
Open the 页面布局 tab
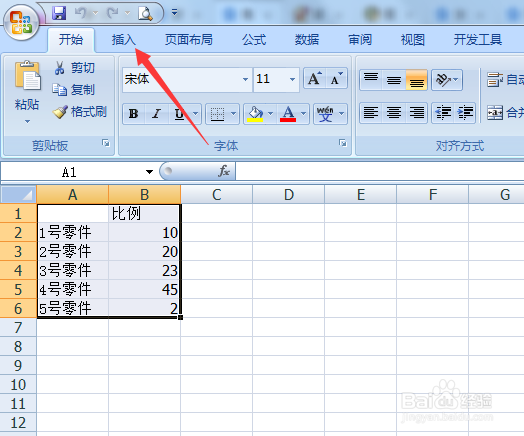click(189, 40)
